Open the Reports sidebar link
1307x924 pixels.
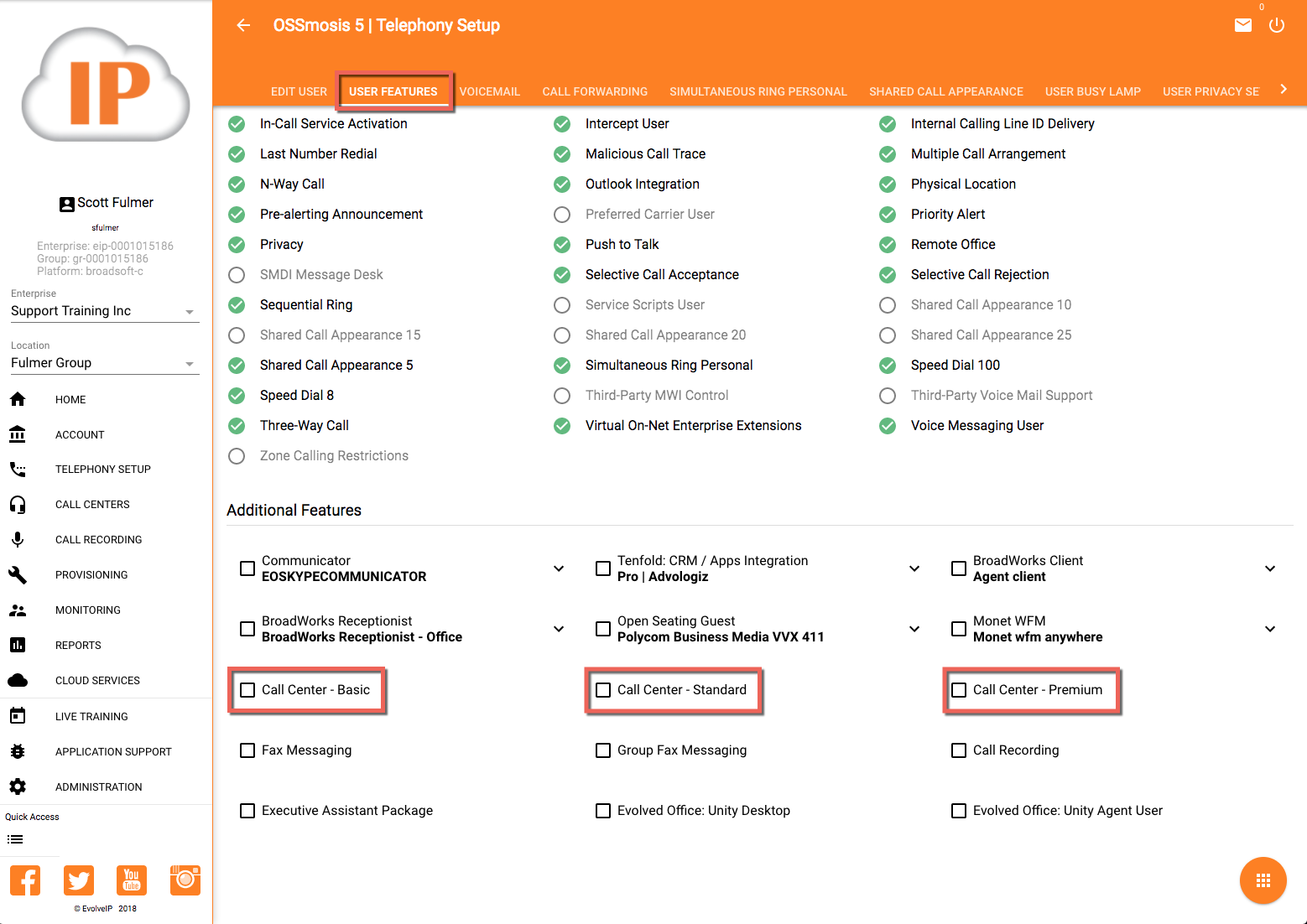(x=78, y=646)
